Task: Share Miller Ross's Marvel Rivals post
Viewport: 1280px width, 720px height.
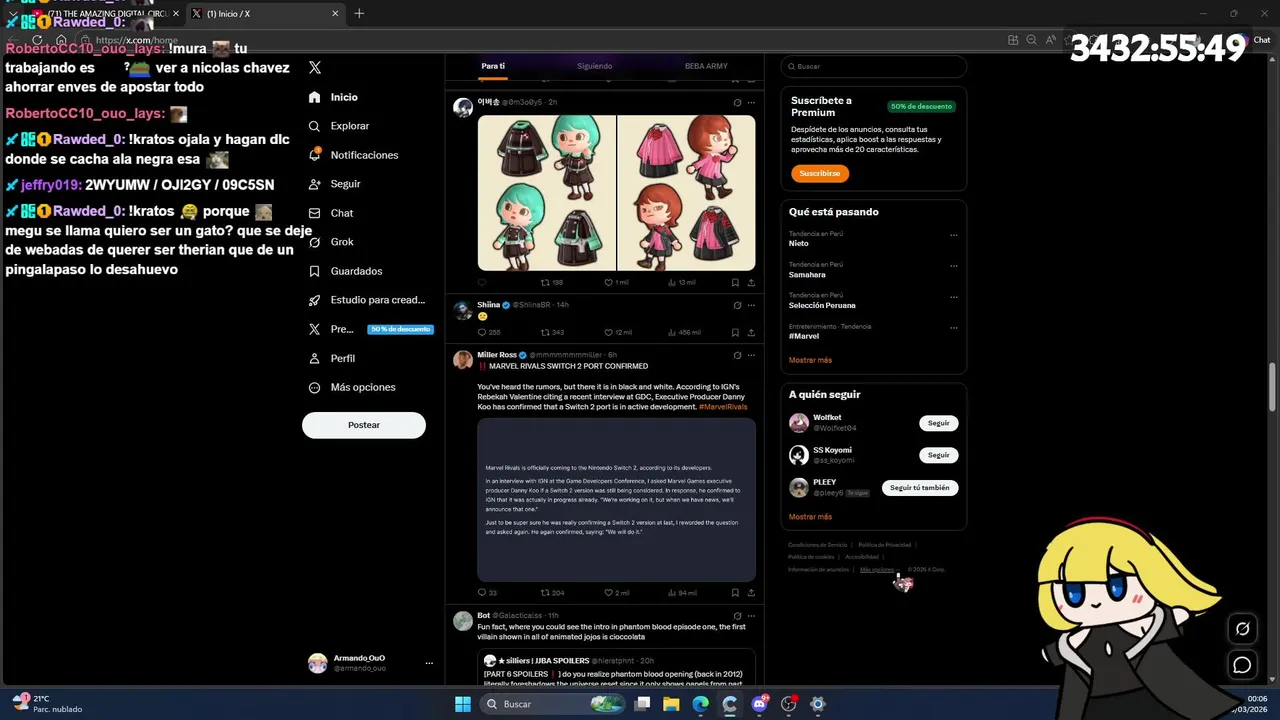Action: pos(751,593)
